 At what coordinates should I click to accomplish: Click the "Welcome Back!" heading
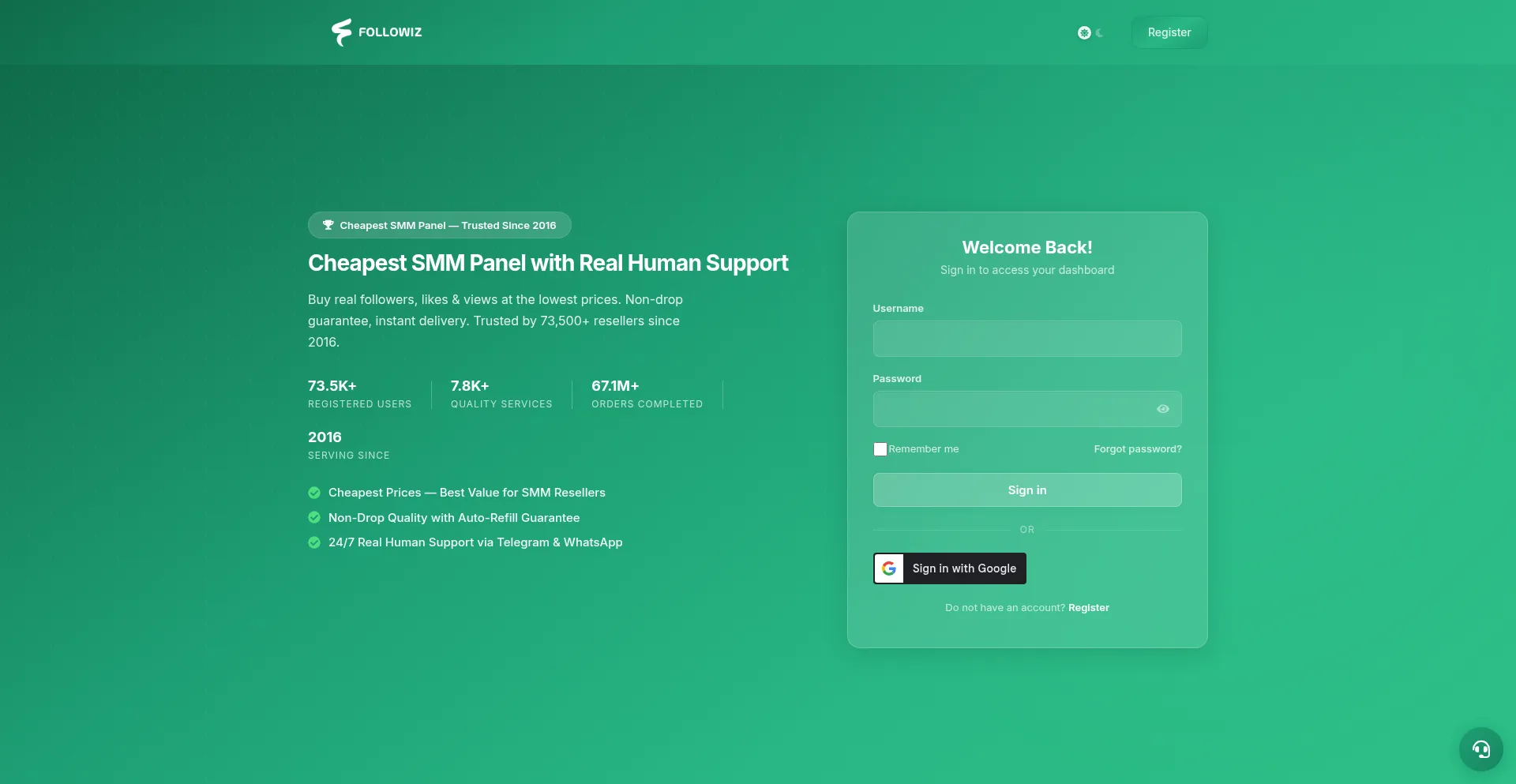pos(1027,248)
